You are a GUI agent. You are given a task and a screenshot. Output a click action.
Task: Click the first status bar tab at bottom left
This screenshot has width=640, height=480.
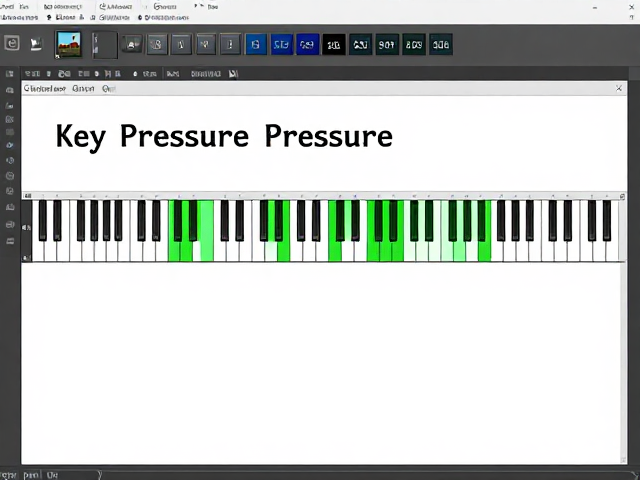[x=9, y=475]
